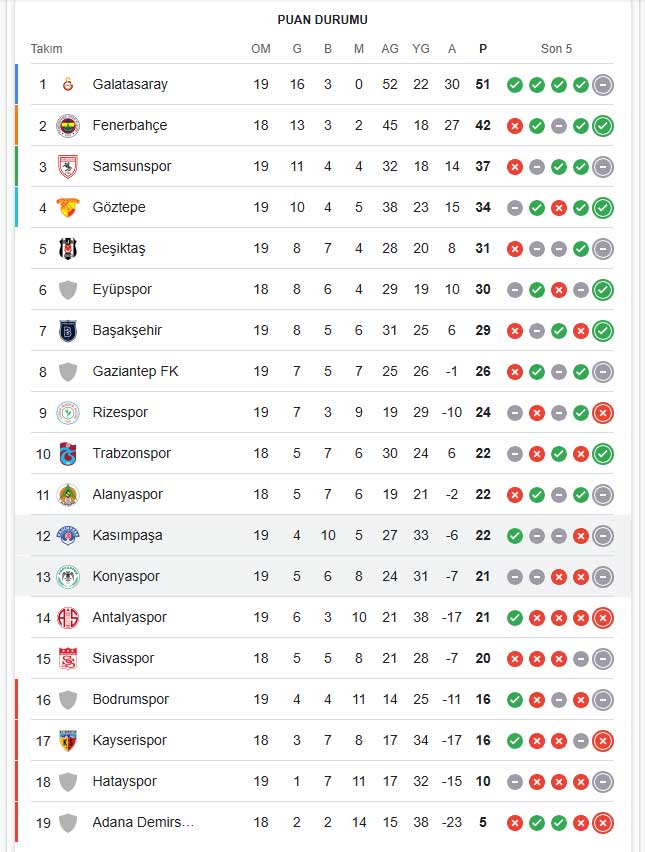Click the P points column header
Screen dimensions: 645x852
click(x=483, y=49)
